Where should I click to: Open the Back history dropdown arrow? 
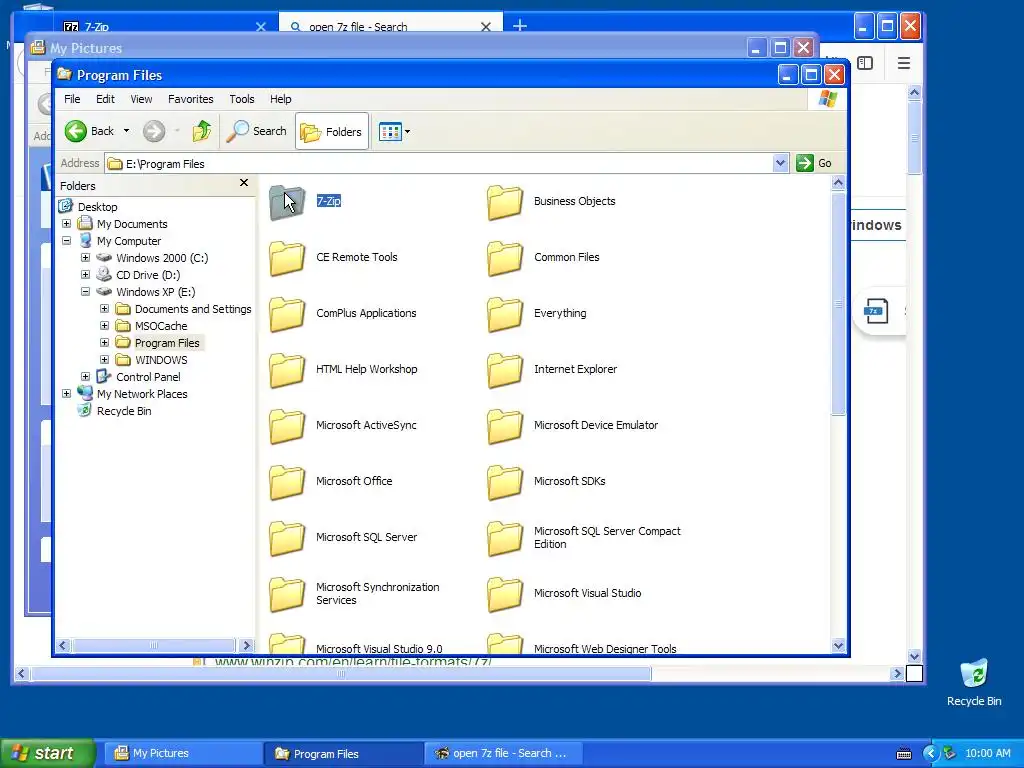click(126, 131)
